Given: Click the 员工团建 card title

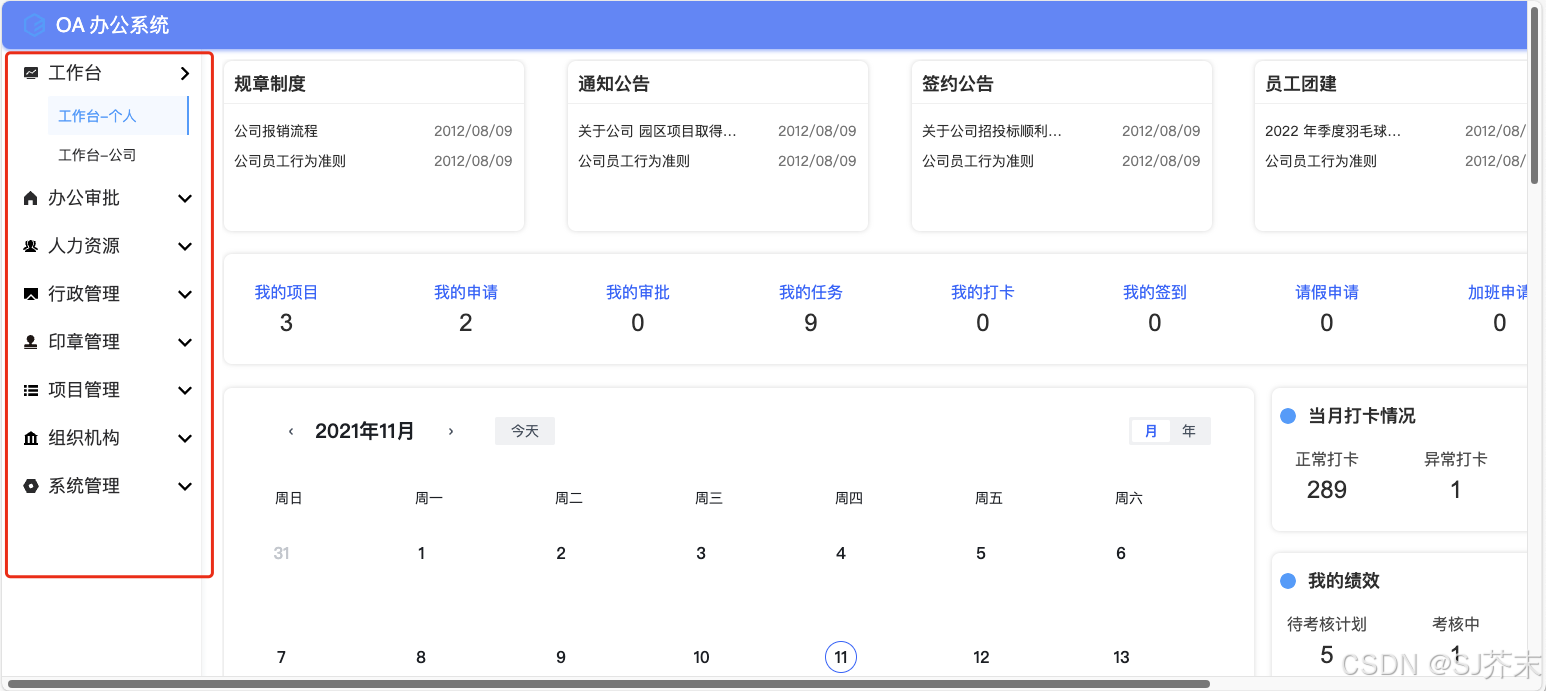Looking at the screenshot, I should pyautogui.click(x=1301, y=84).
